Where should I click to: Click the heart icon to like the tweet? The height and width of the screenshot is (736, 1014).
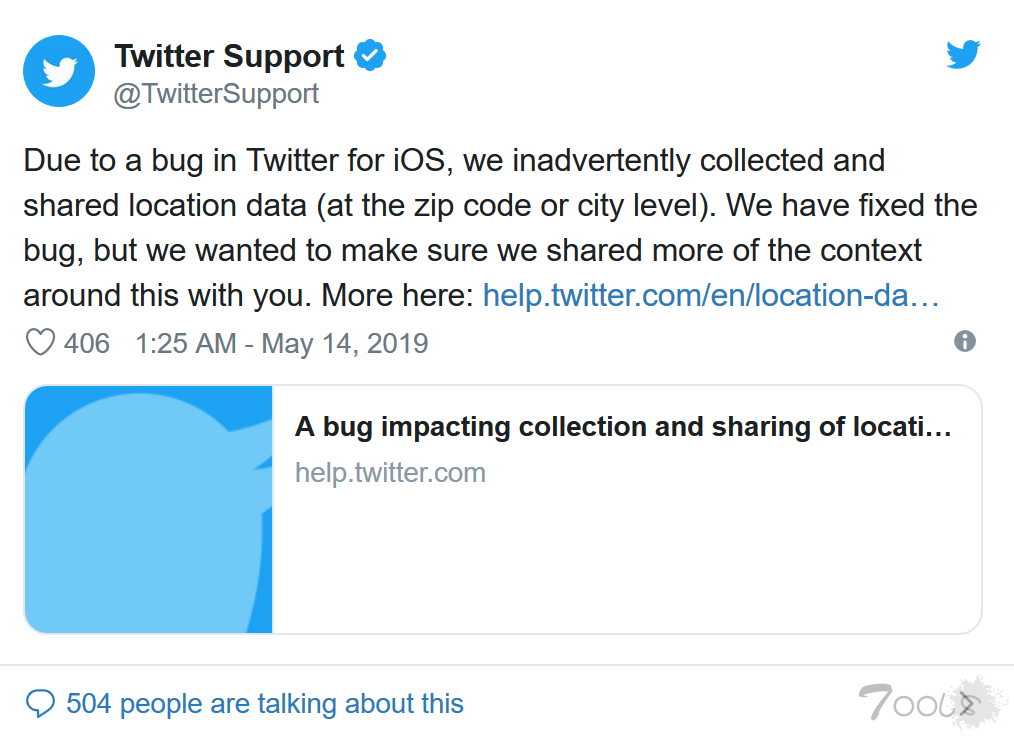(40, 342)
